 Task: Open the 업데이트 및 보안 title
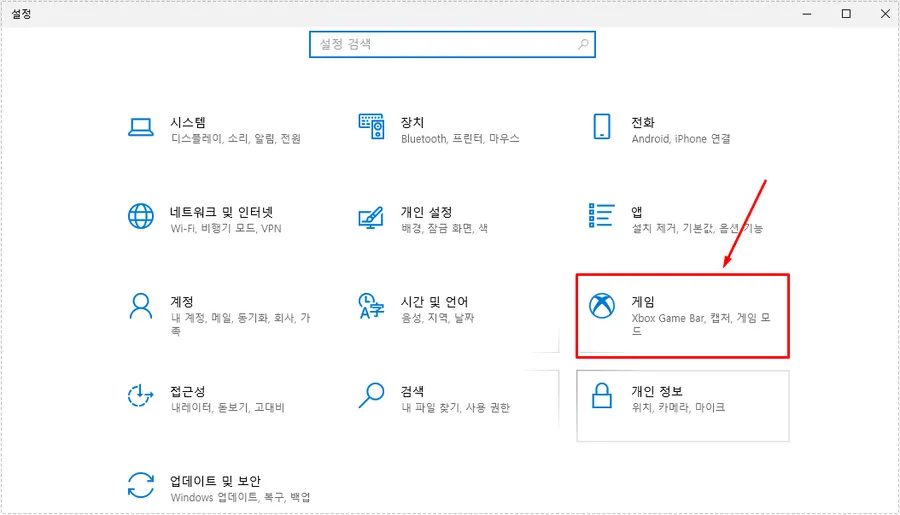tap(215, 481)
